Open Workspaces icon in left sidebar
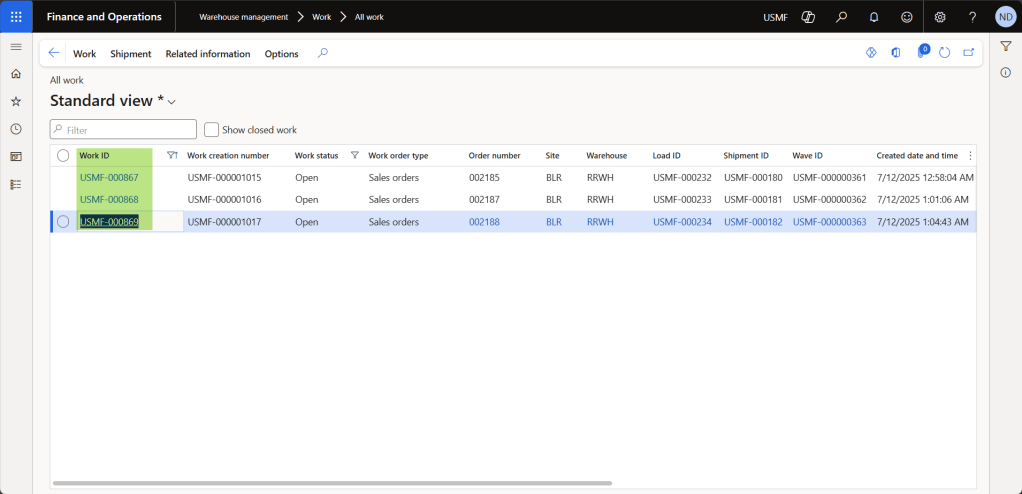This screenshot has width=1022, height=494. pyautogui.click(x=16, y=157)
